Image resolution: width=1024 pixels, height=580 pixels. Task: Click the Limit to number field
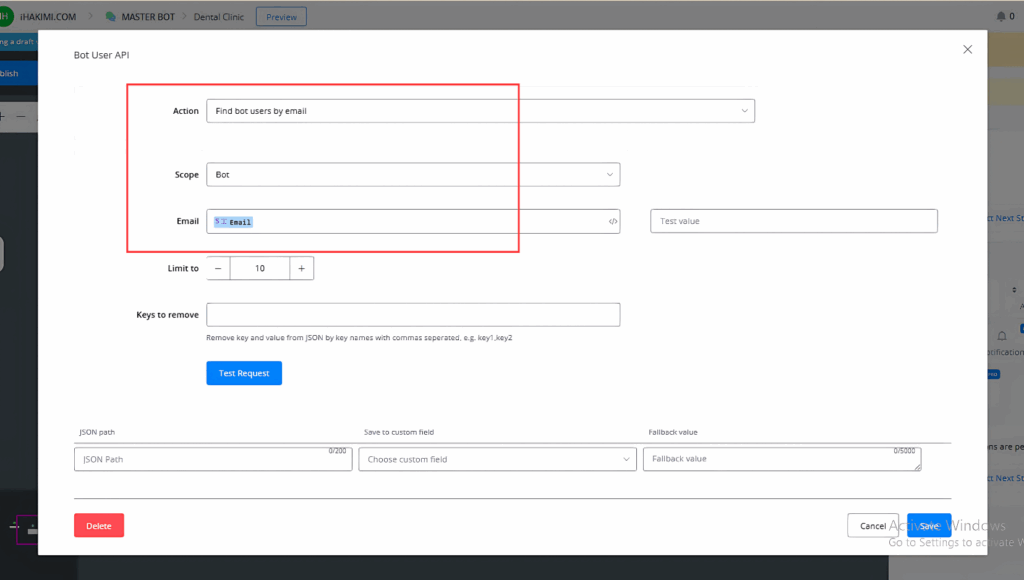(x=260, y=268)
